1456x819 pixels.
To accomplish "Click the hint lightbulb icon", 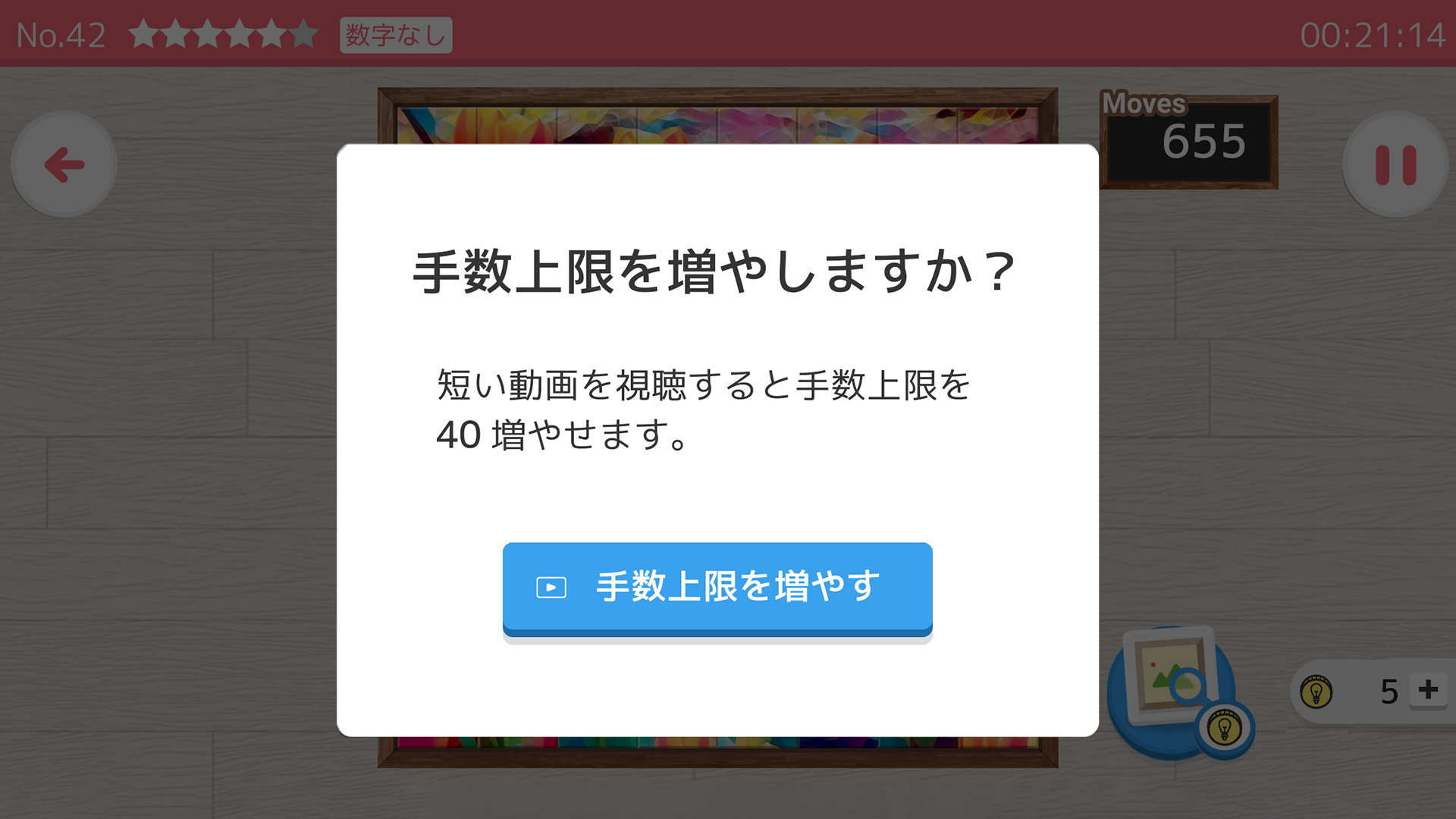I will coord(1315,692).
